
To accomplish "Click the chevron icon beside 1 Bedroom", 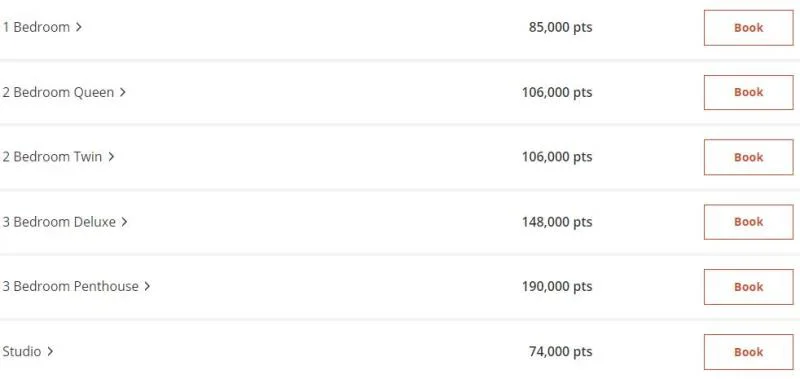I will tap(79, 27).
